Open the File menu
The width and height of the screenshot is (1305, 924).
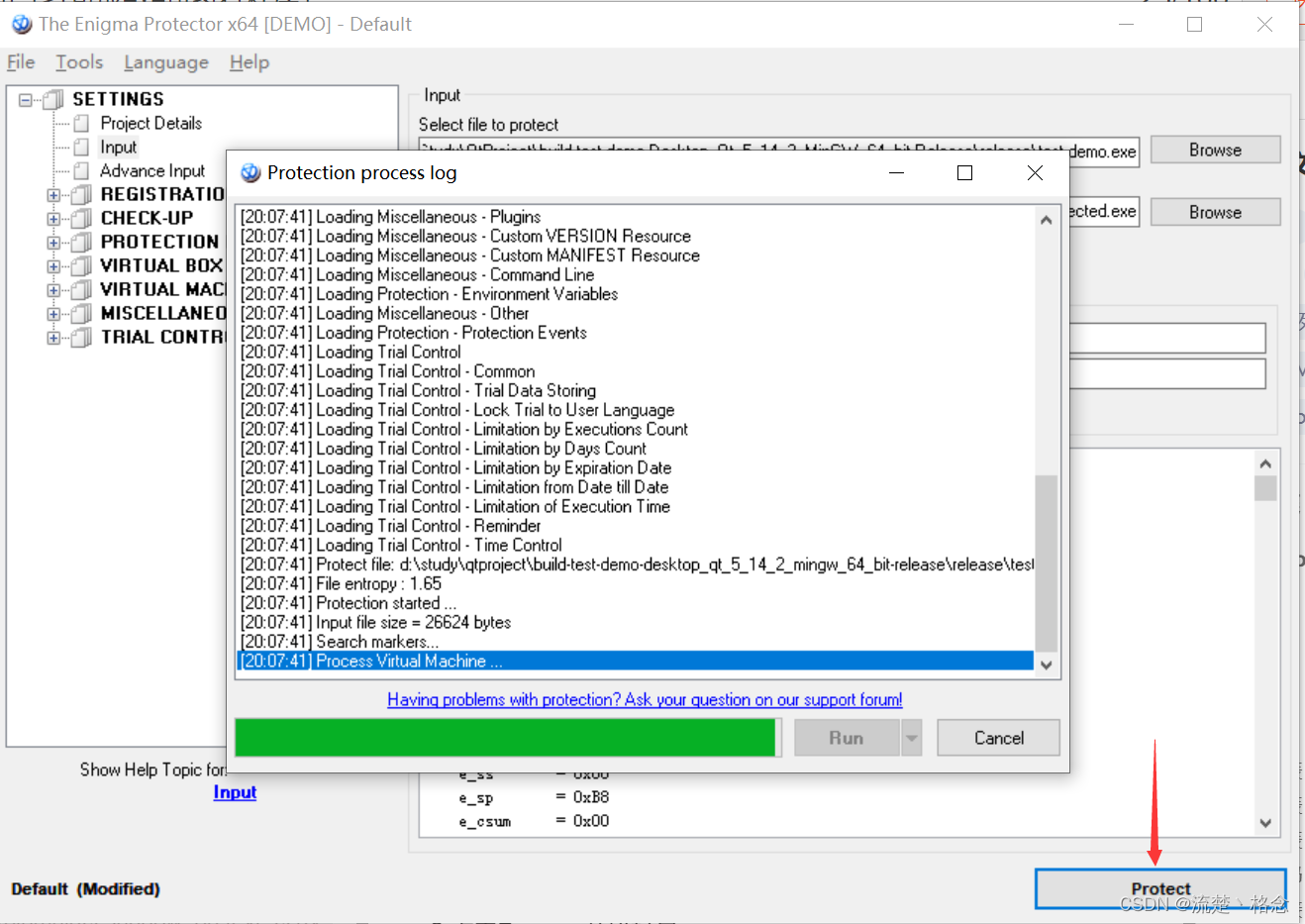pos(21,62)
